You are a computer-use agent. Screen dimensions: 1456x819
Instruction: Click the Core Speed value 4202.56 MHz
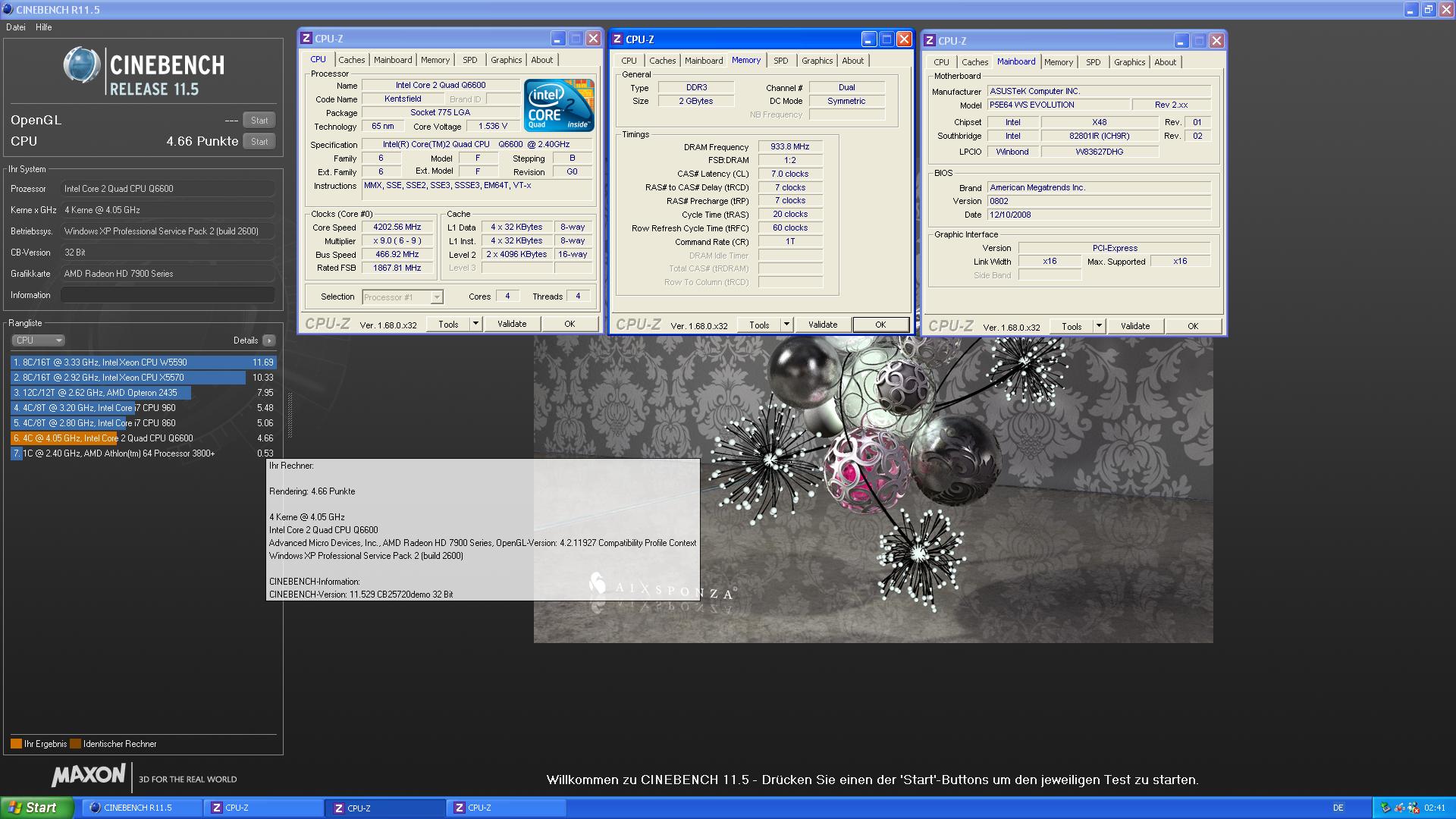tap(397, 227)
